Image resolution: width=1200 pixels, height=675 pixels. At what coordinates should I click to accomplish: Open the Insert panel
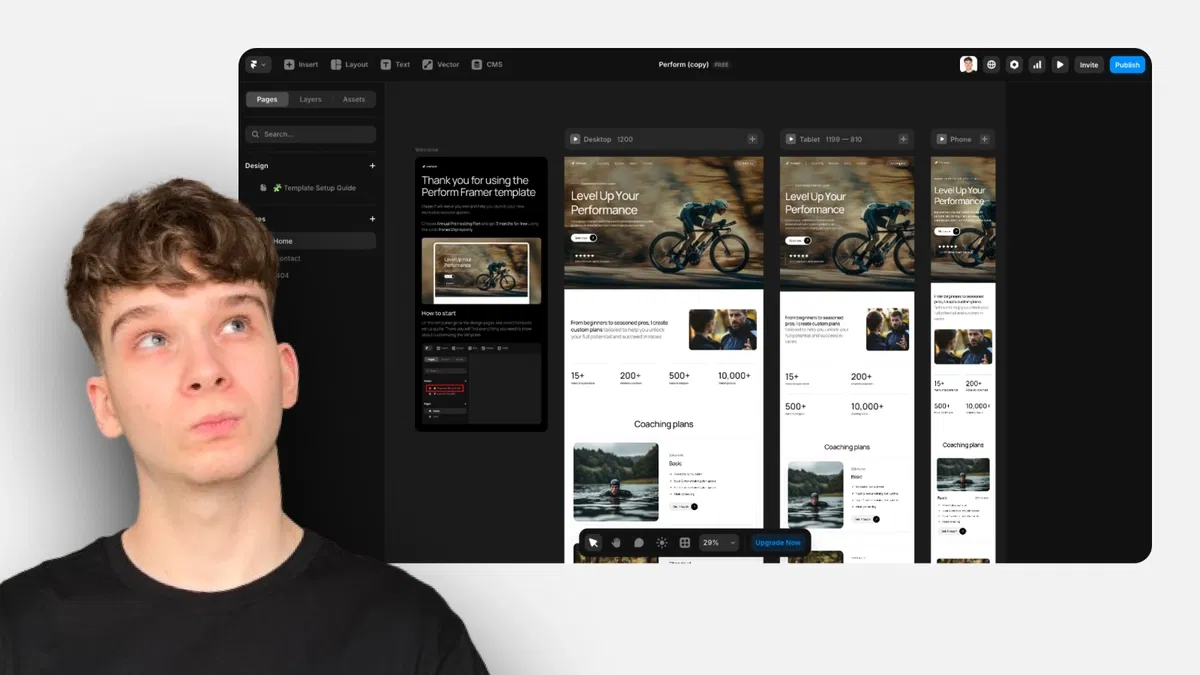click(300, 64)
